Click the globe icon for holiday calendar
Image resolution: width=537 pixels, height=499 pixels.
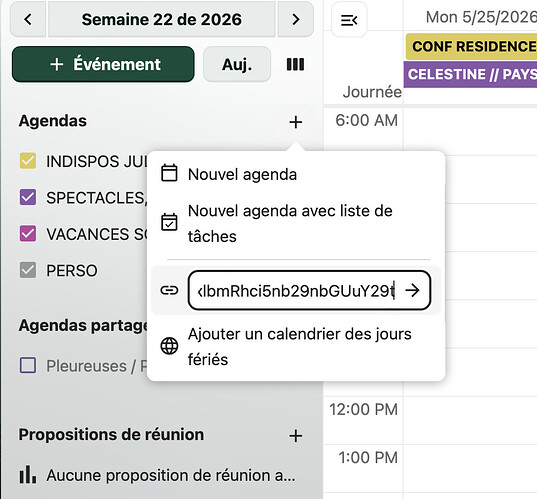click(x=169, y=346)
